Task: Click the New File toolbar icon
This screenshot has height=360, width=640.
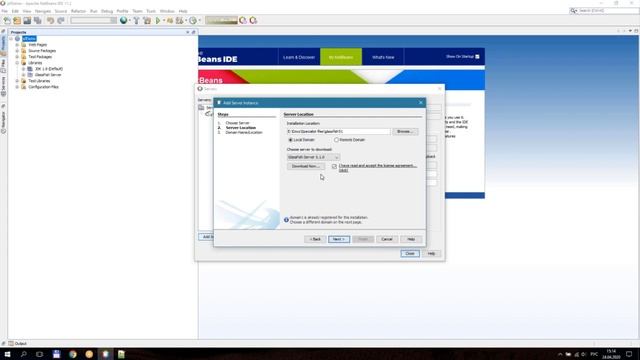Action: (7, 20)
